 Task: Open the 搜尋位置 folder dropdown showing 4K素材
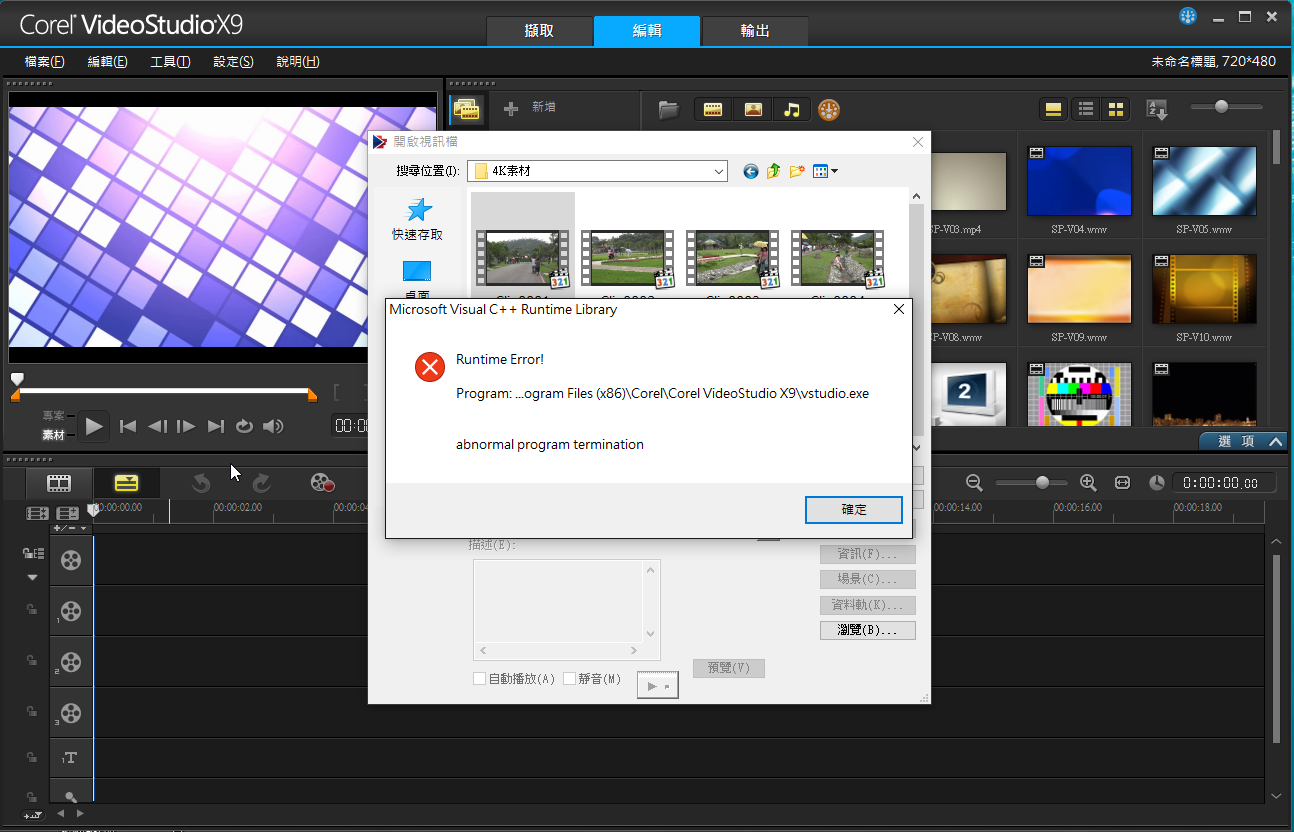click(597, 171)
